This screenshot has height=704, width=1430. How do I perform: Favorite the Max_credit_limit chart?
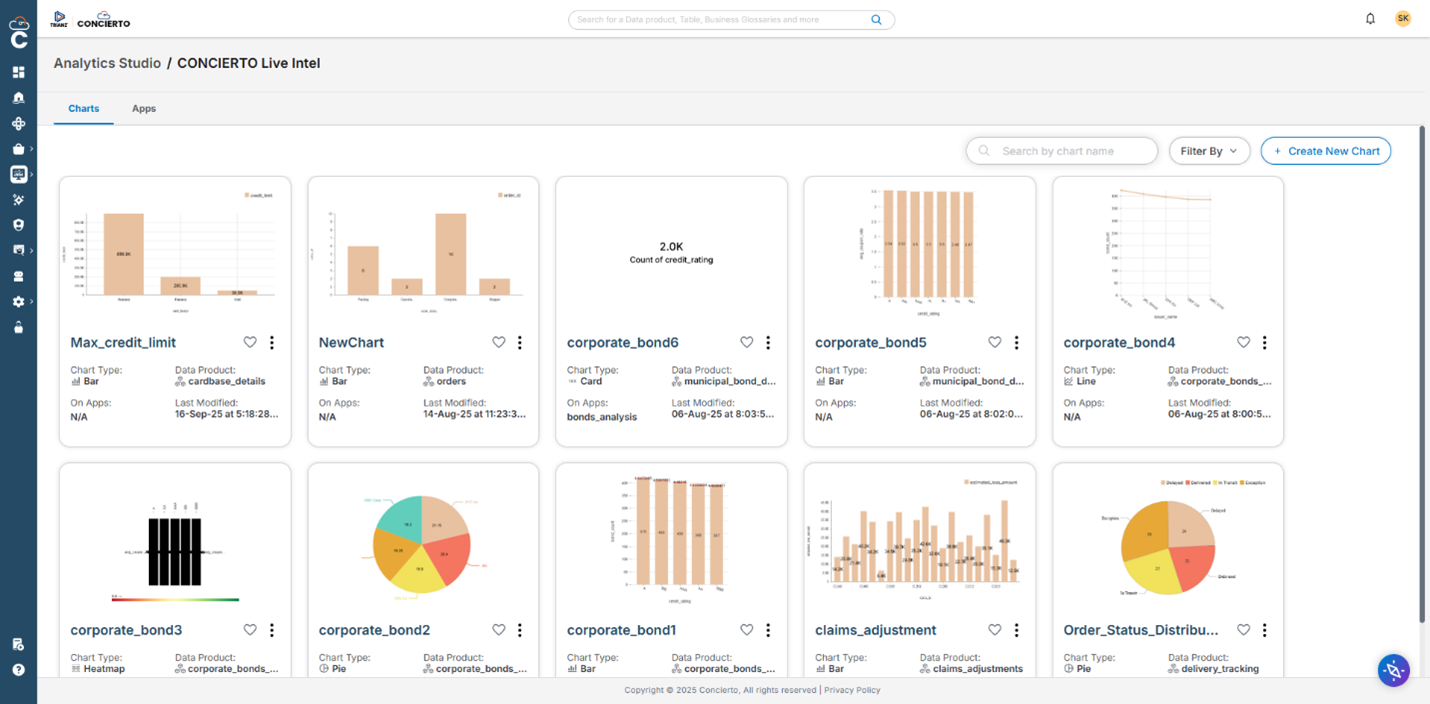tap(249, 342)
